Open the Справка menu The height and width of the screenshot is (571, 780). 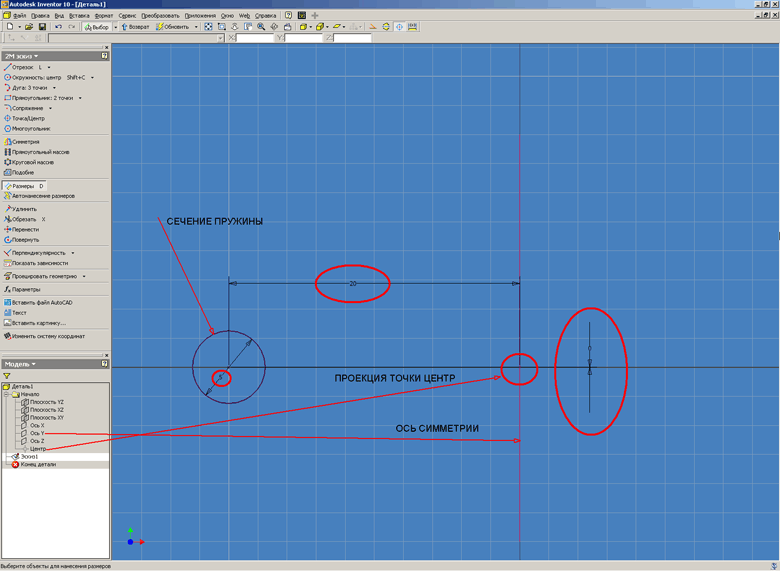pos(266,15)
